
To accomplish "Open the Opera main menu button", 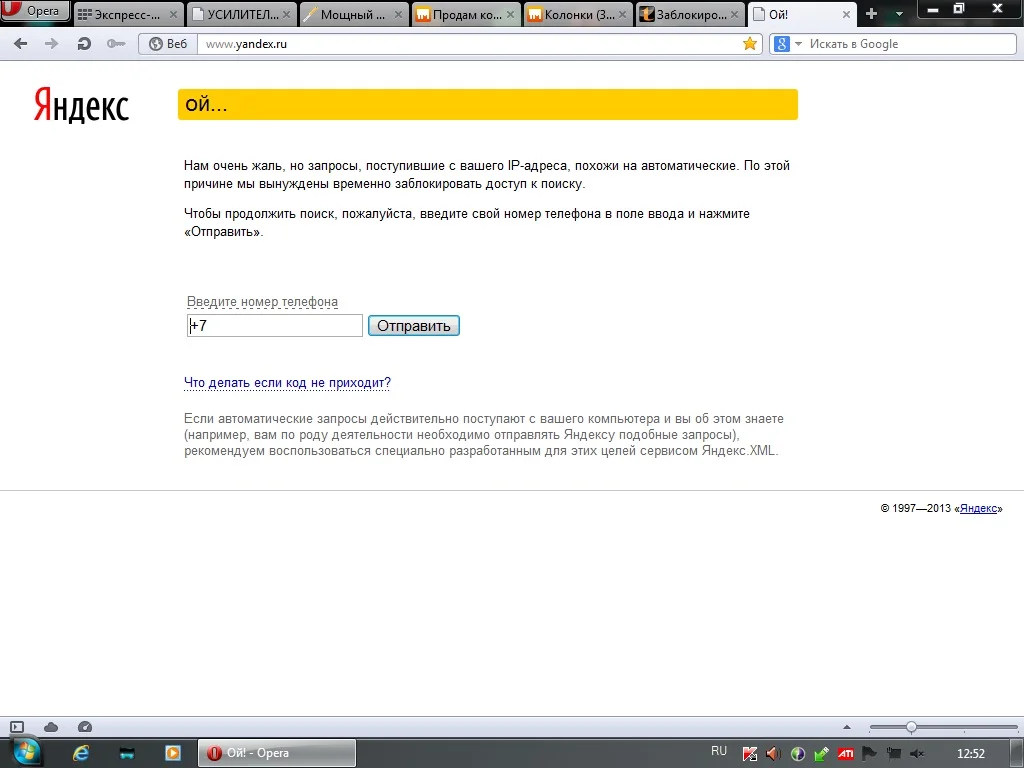I will click(x=35, y=11).
